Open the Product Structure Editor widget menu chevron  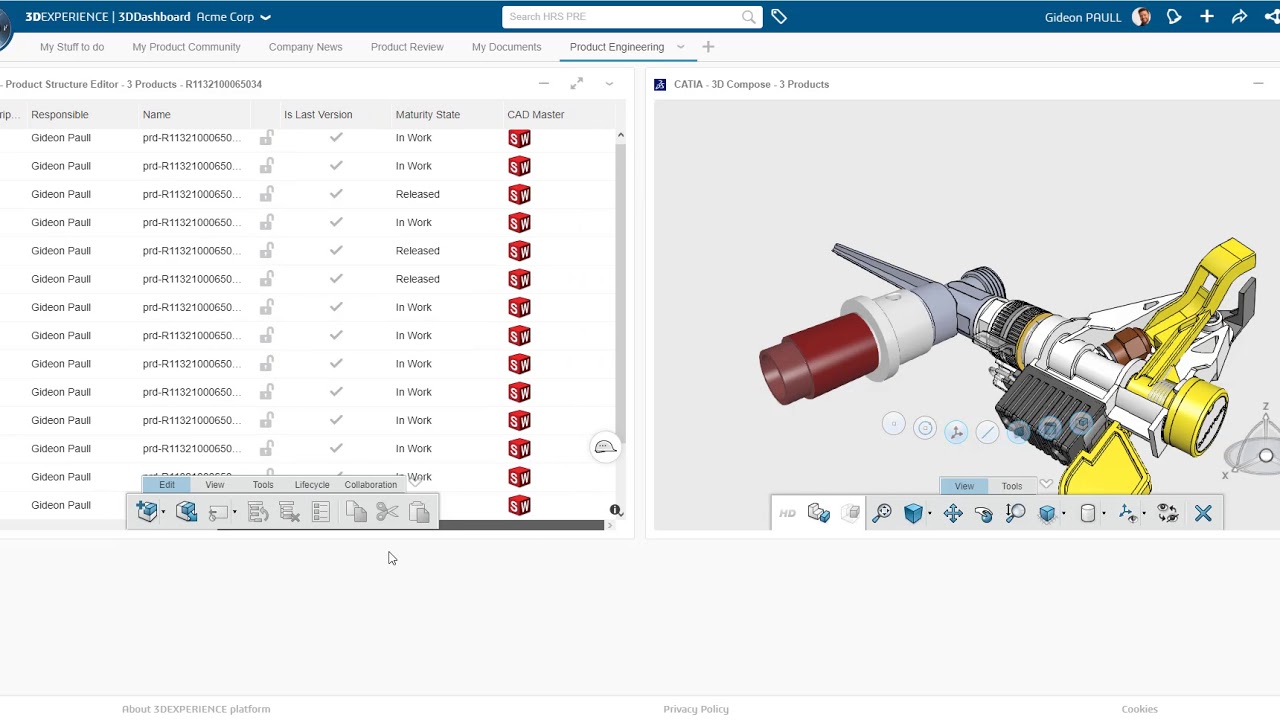click(x=609, y=84)
